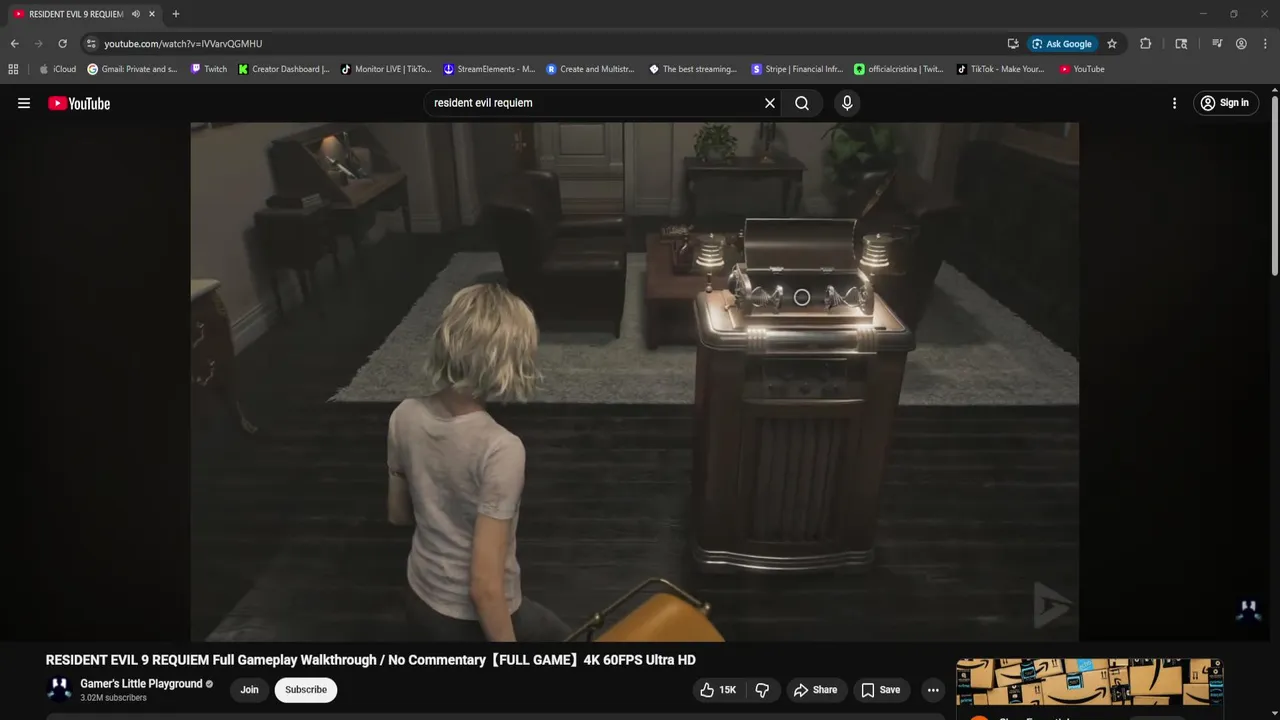Click the magnifier search button
The height and width of the screenshot is (720, 1280).
coord(802,103)
